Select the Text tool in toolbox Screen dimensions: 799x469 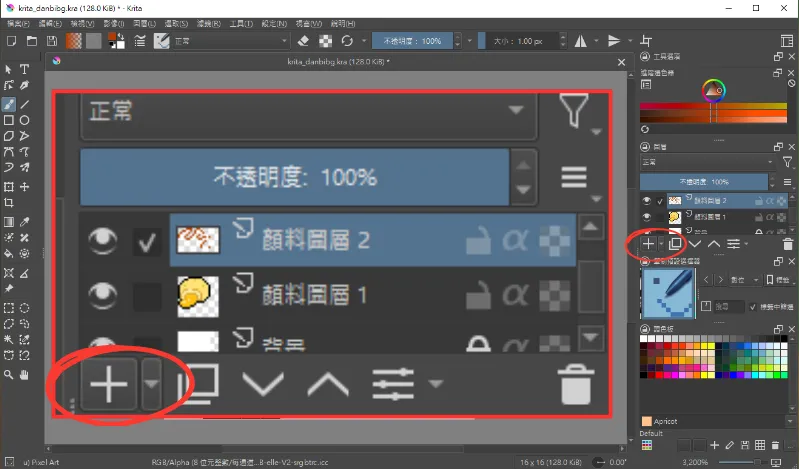tap(24, 69)
